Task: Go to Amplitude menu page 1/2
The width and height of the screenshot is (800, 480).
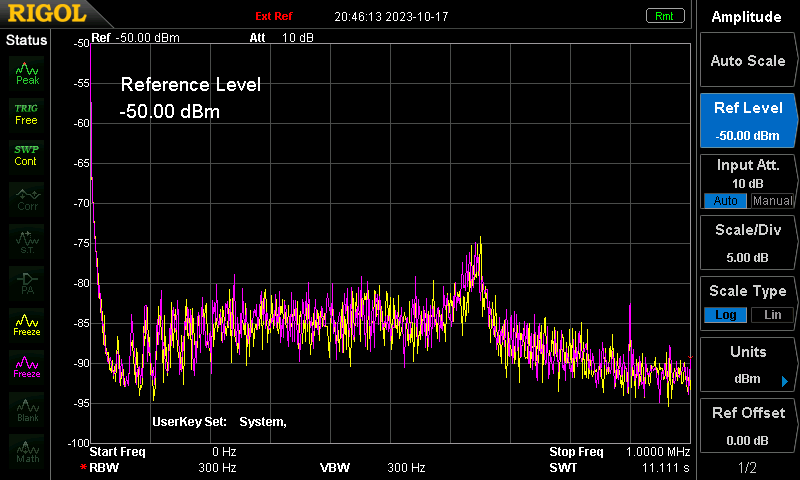Action: pos(747,467)
